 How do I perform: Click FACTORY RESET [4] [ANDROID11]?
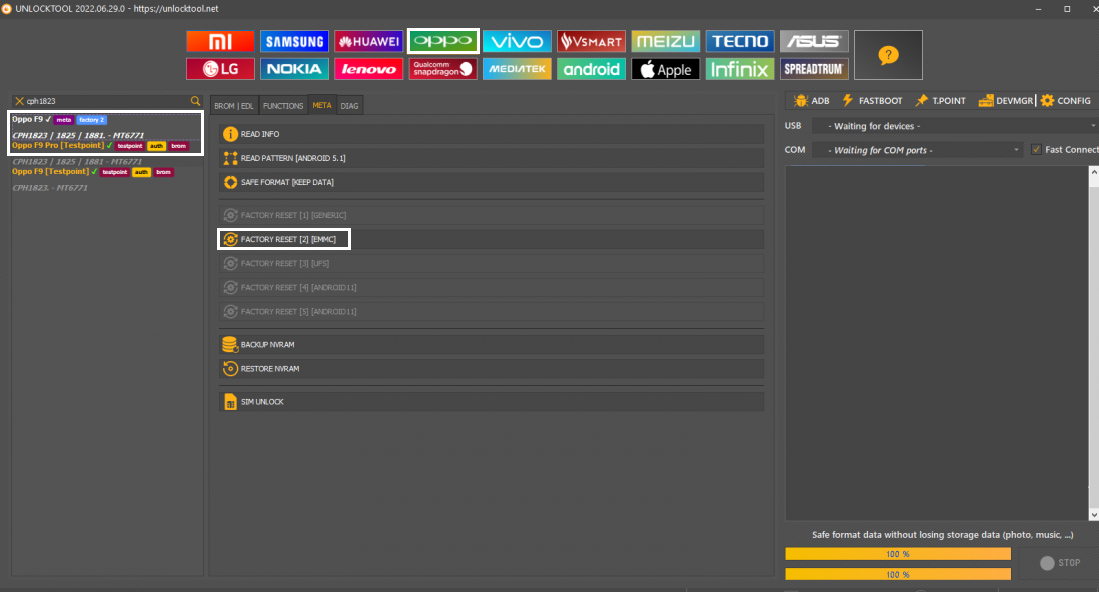tap(491, 287)
